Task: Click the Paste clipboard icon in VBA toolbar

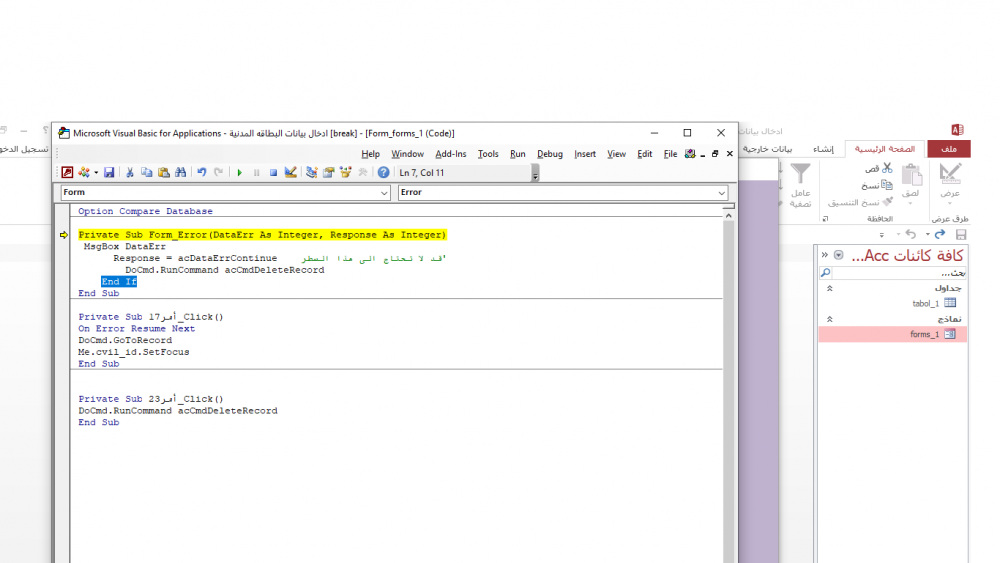Action: (164, 172)
